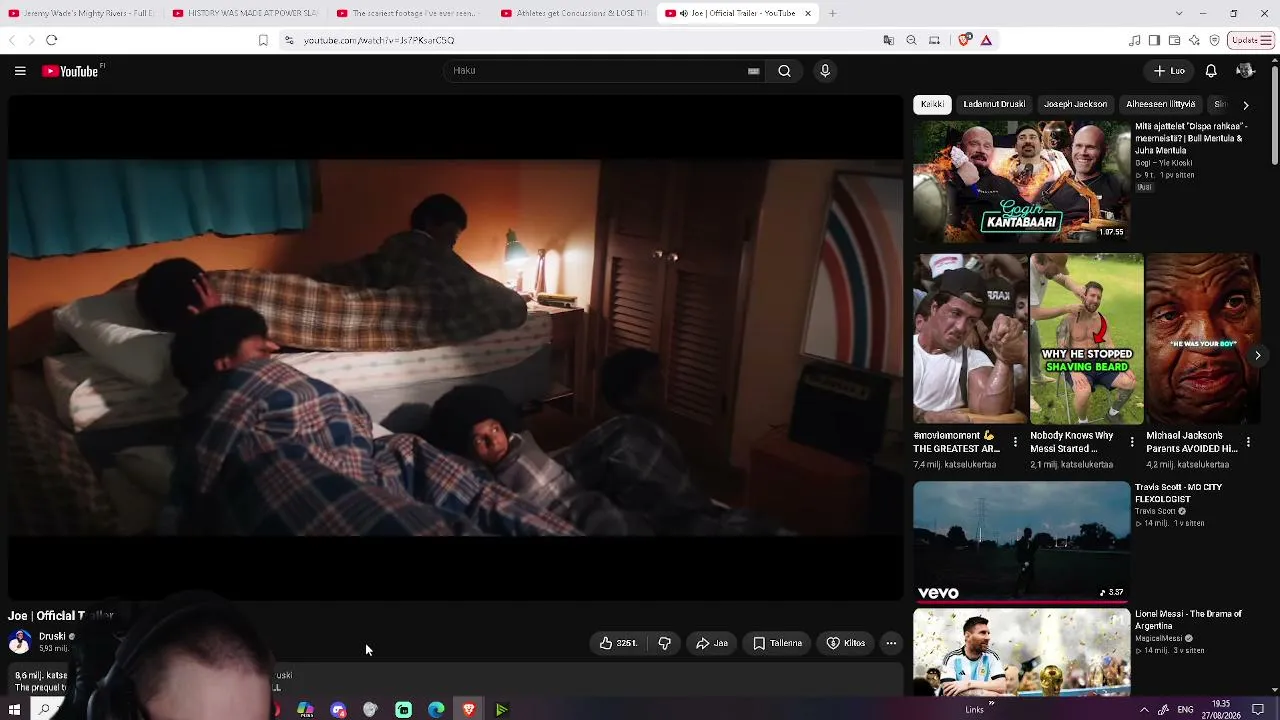The width and height of the screenshot is (1280, 720).
Task: Open new browser tab
Action: click(832, 13)
